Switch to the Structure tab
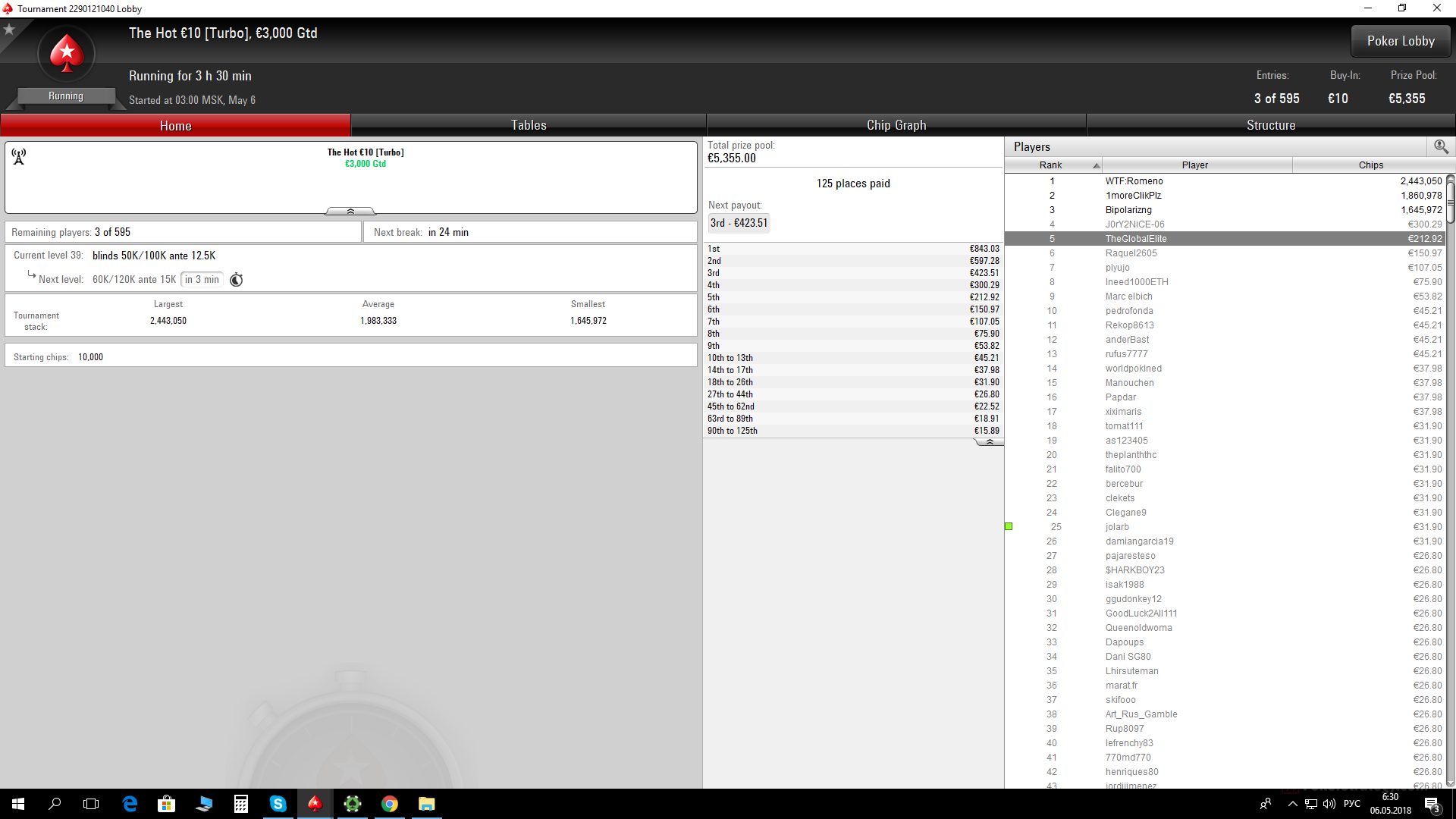1456x819 pixels. (x=1271, y=125)
